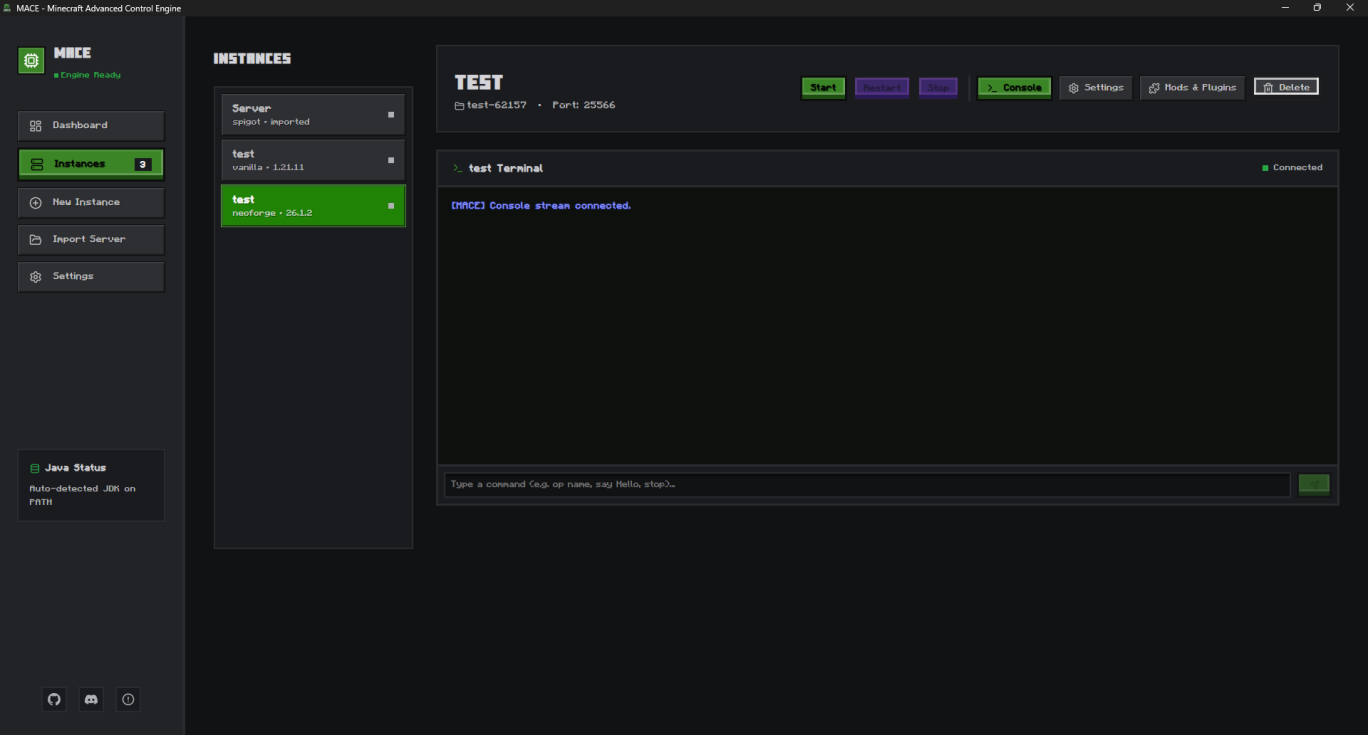Delete the test instance
The width and height of the screenshot is (1368, 735).
coord(1286,87)
